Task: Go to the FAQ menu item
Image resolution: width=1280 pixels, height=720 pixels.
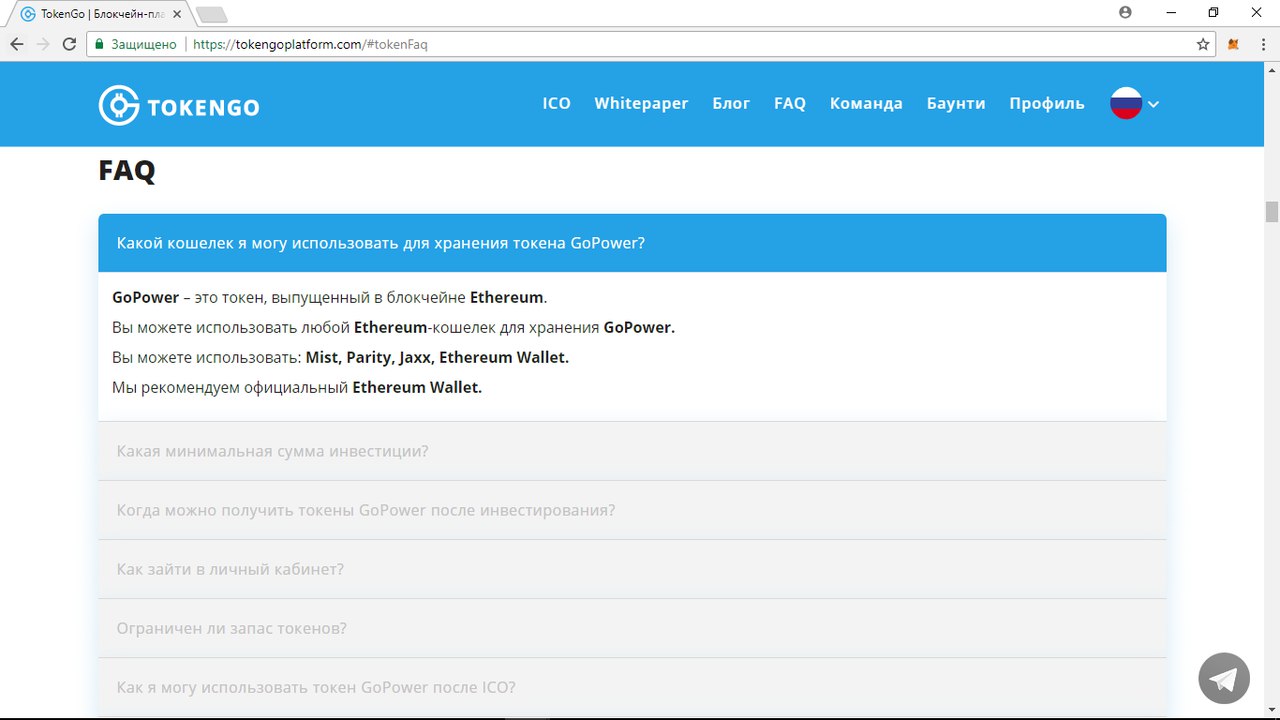Action: tap(790, 103)
